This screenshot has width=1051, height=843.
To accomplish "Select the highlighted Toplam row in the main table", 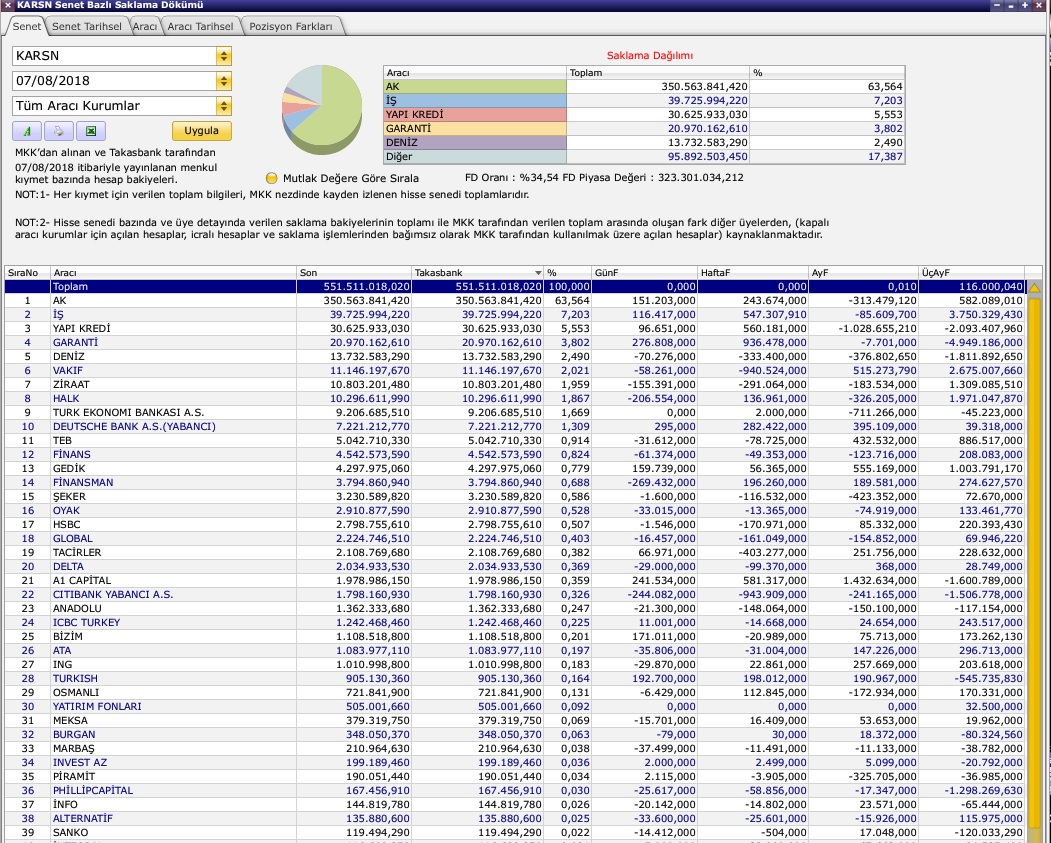I will 515,287.
